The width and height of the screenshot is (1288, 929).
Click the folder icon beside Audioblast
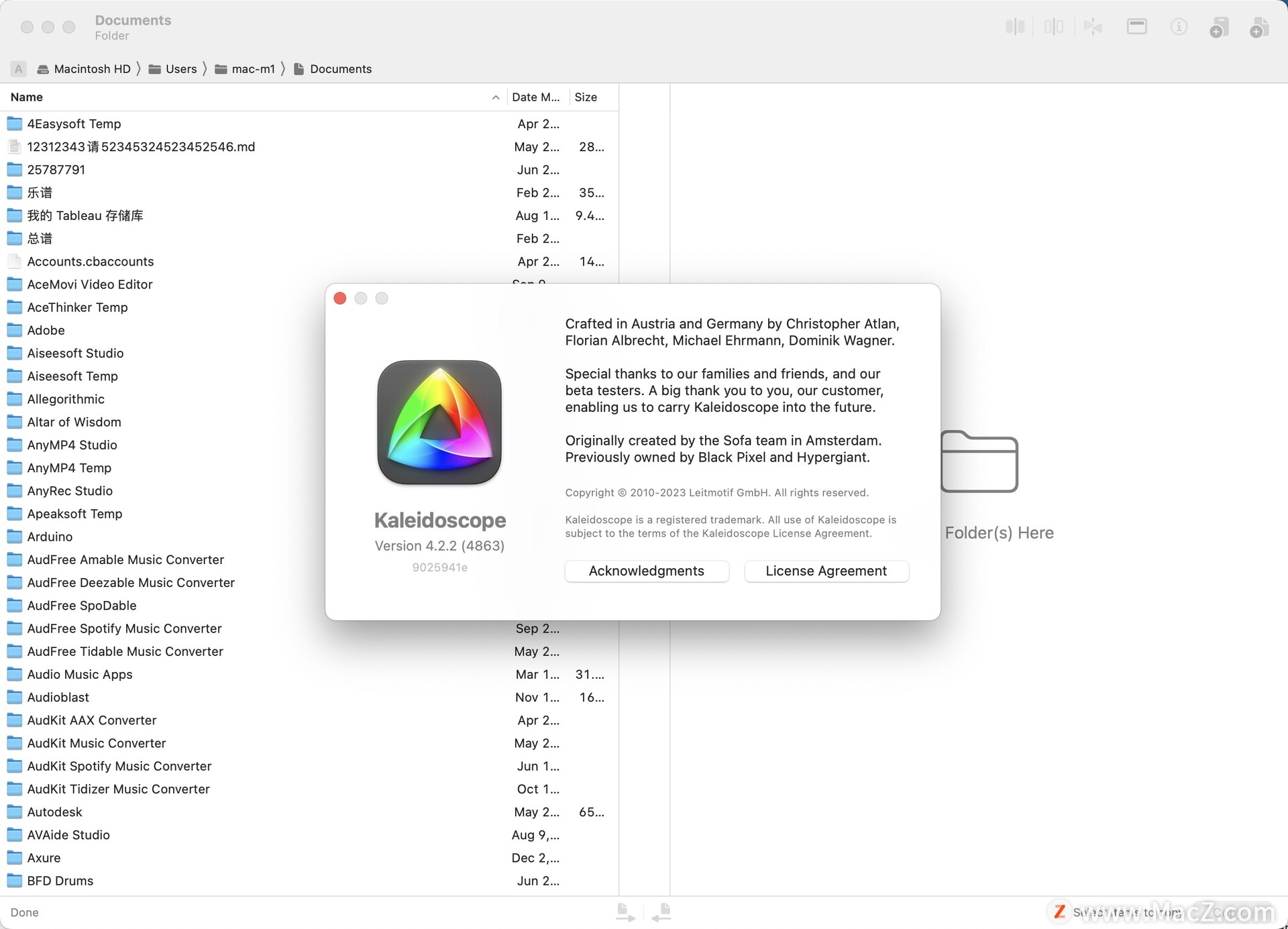15,697
